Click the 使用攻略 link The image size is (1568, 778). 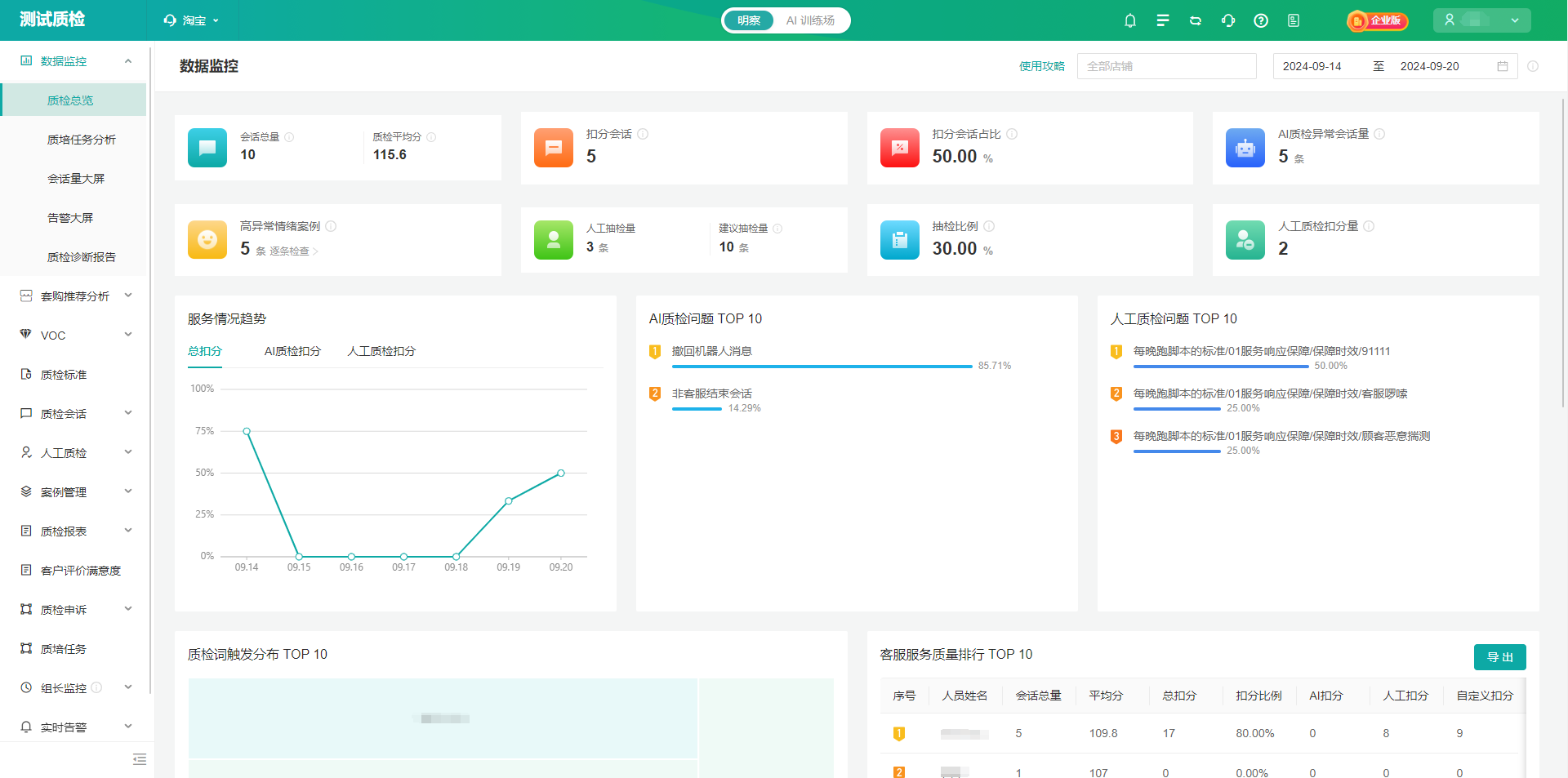pyautogui.click(x=1042, y=66)
